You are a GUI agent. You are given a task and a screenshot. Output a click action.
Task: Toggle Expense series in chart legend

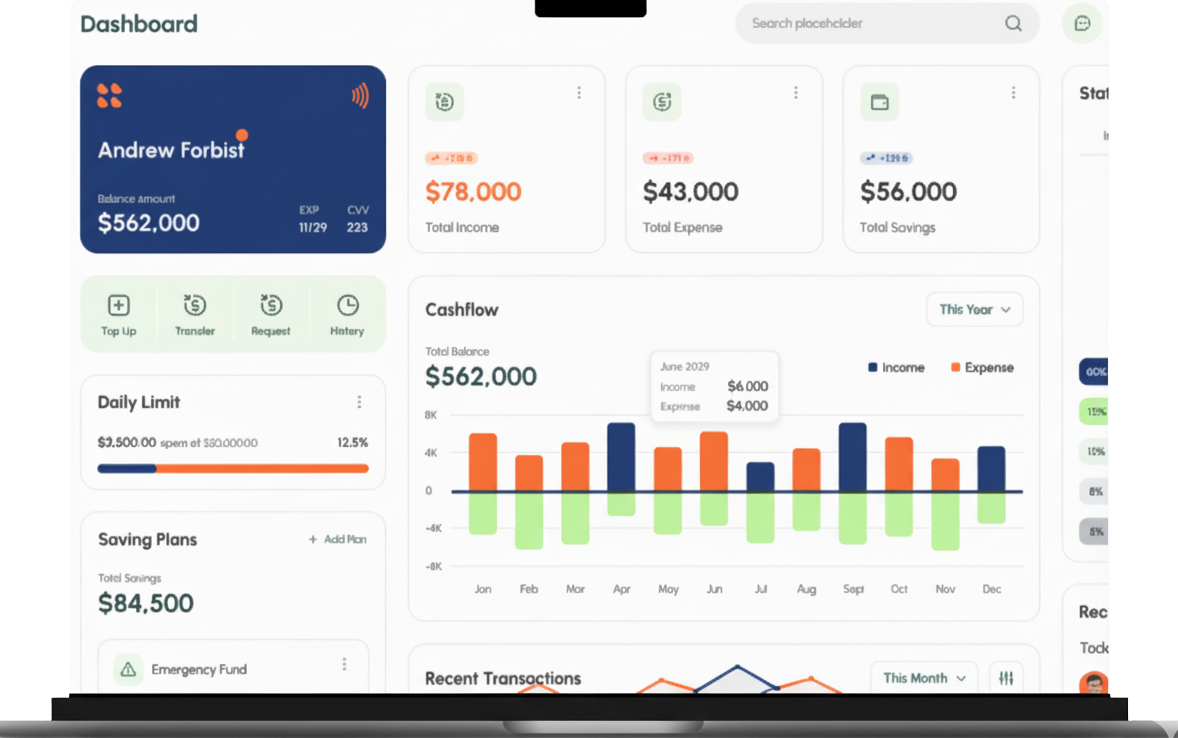point(982,368)
